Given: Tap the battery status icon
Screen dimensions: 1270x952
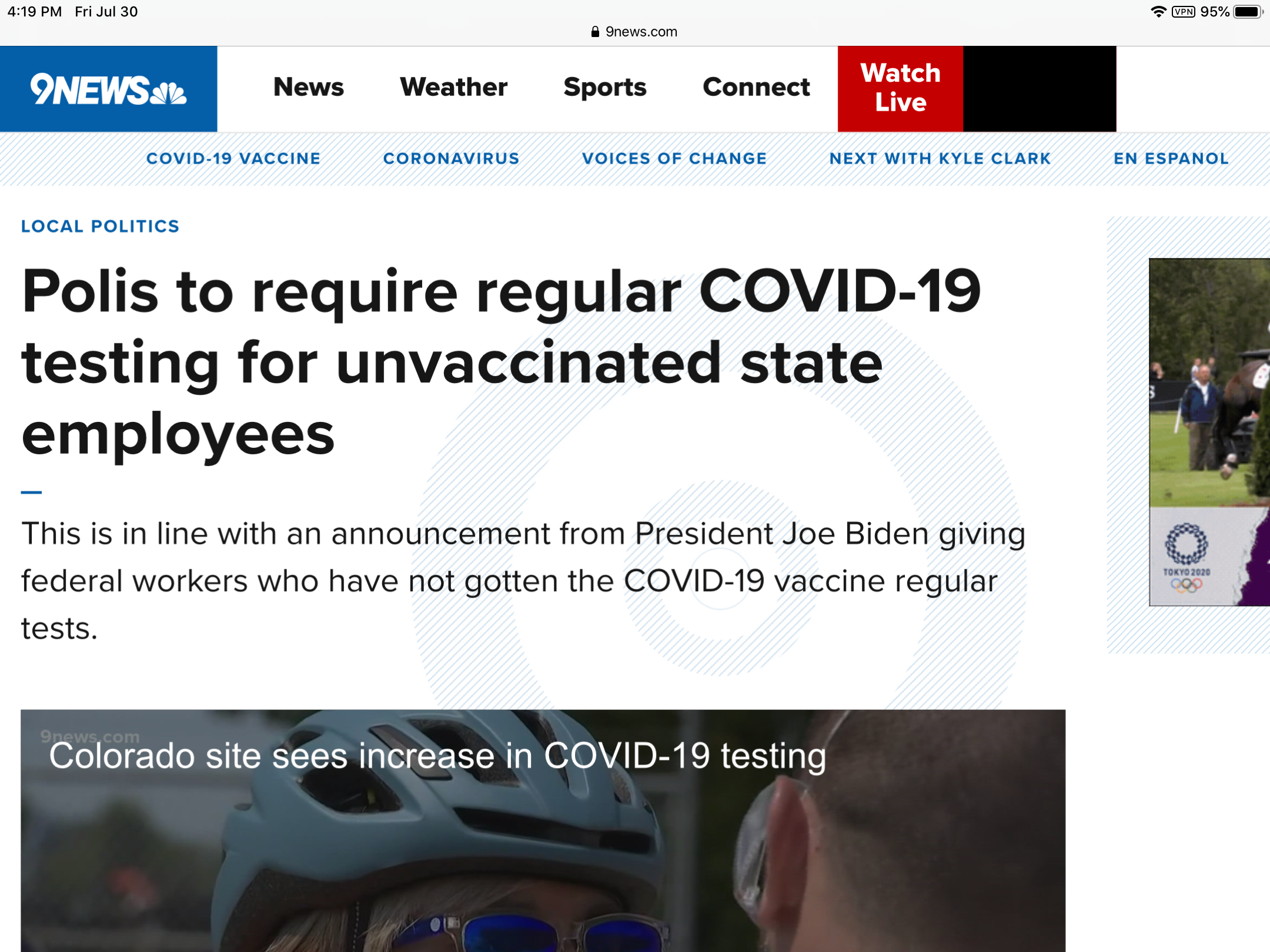Looking at the screenshot, I should [x=1248, y=12].
